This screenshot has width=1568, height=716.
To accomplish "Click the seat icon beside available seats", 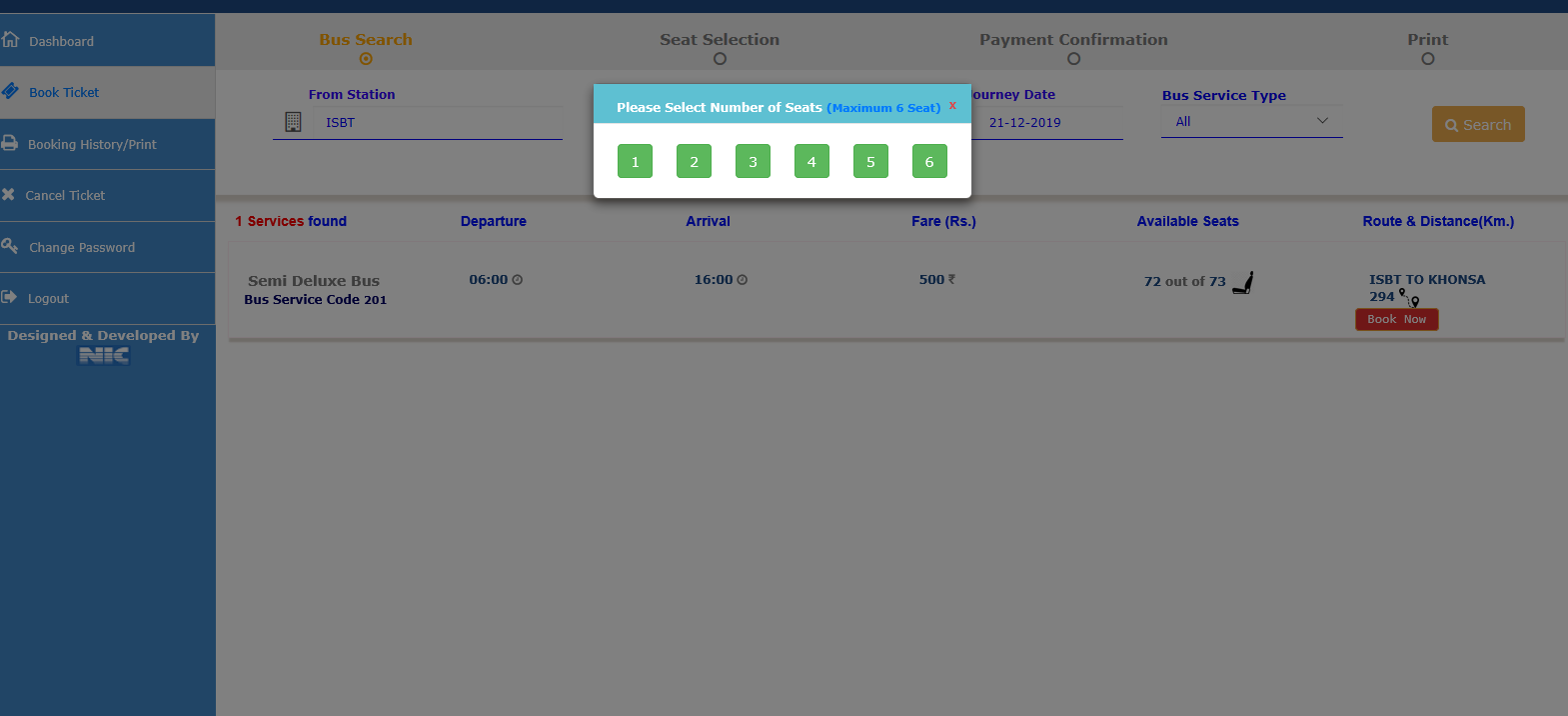I will (x=1243, y=283).
